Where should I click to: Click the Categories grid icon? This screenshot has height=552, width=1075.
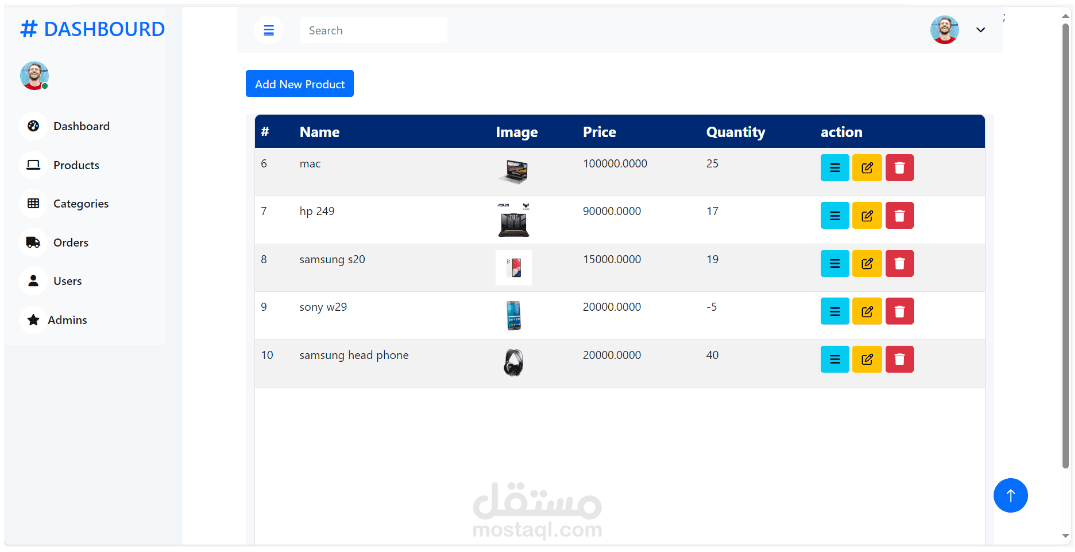33,204
